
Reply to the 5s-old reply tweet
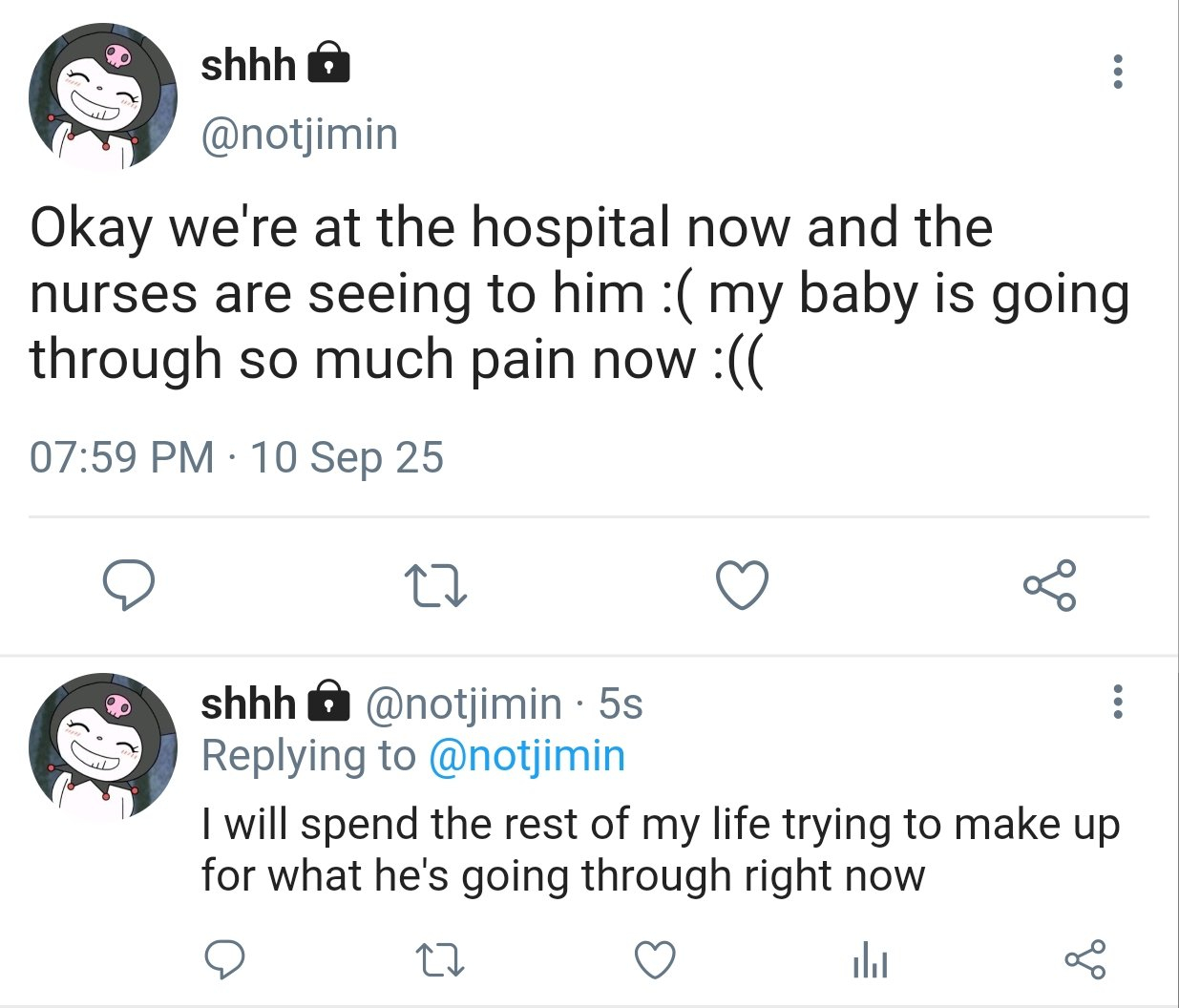click(225, 958)
